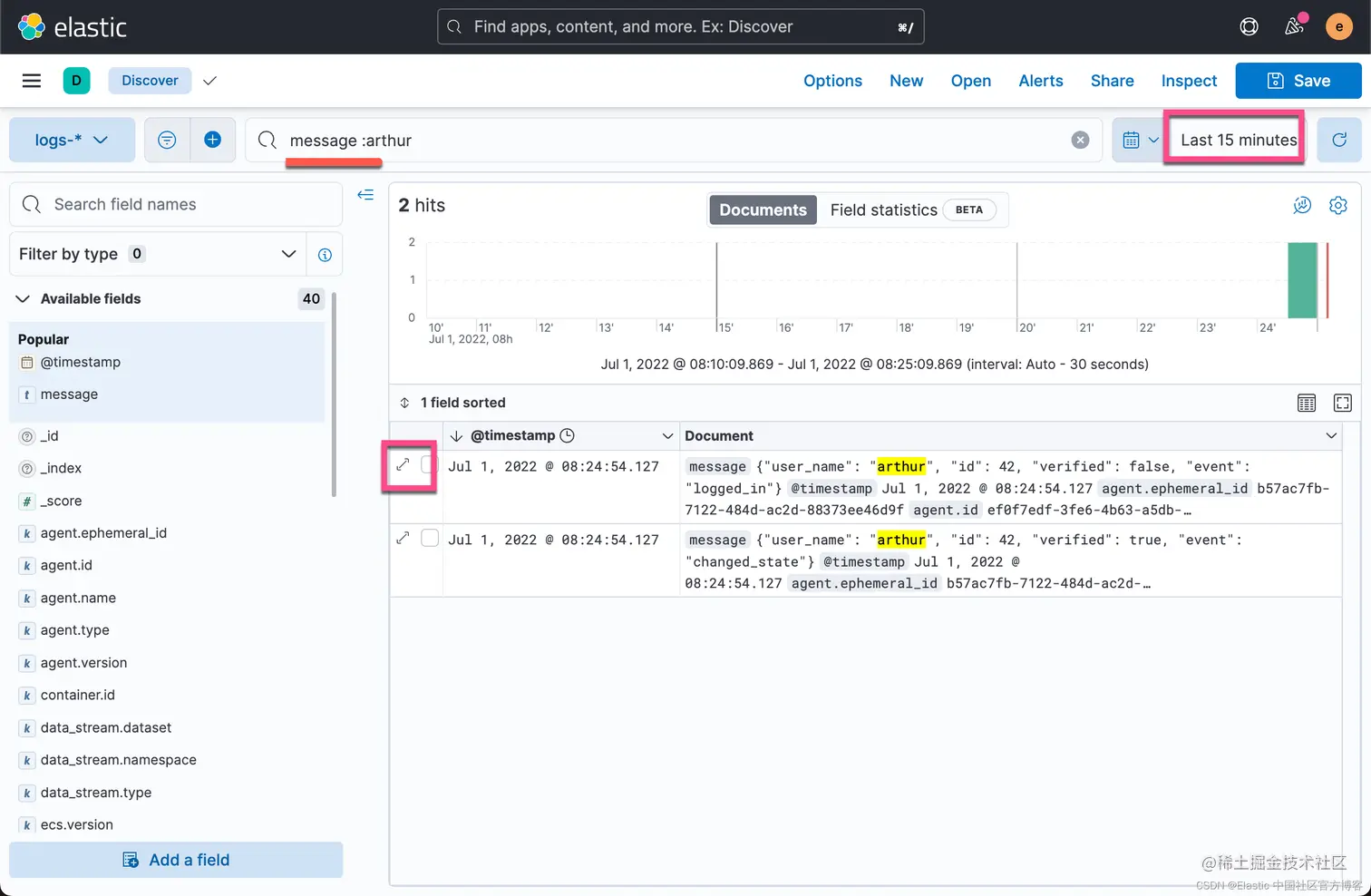Image resolution: width=1371 pixels, height=896 pixels.
Task: Click the Save button
Action: tap(1298, 81)
